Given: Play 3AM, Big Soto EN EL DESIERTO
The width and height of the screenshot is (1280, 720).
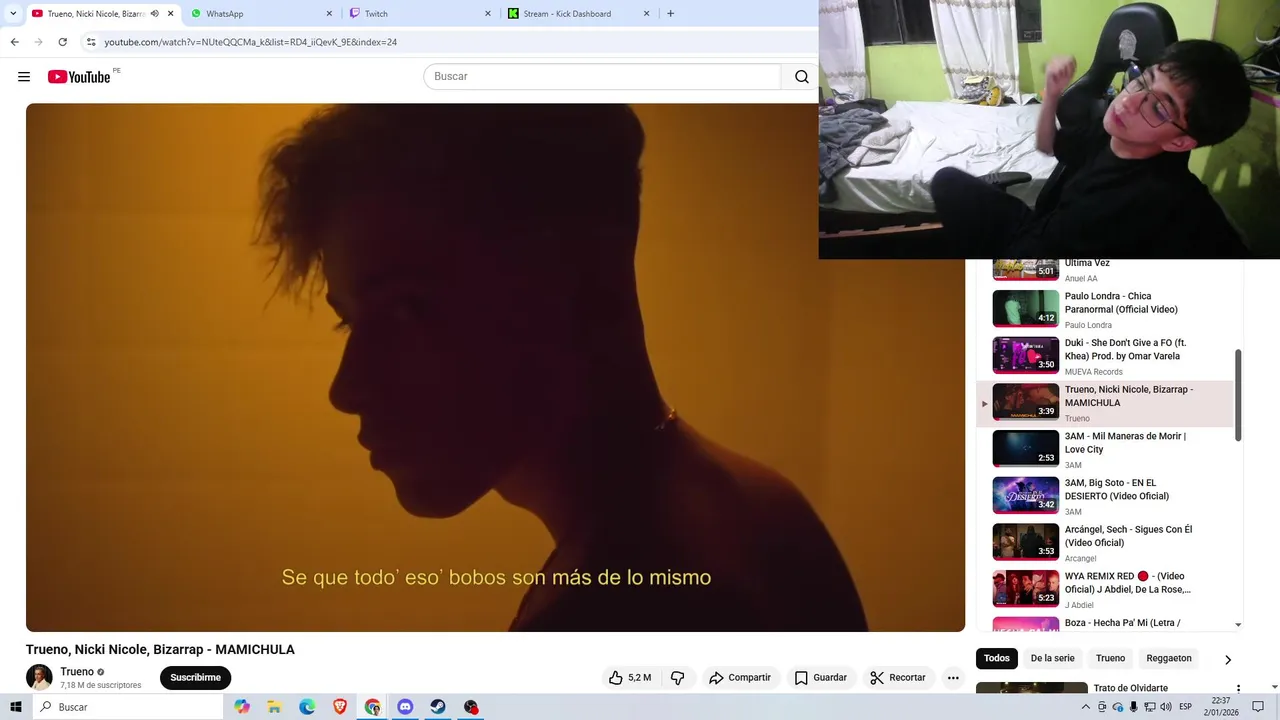Looking at the screenshot, I should (x=1106, y=496).
